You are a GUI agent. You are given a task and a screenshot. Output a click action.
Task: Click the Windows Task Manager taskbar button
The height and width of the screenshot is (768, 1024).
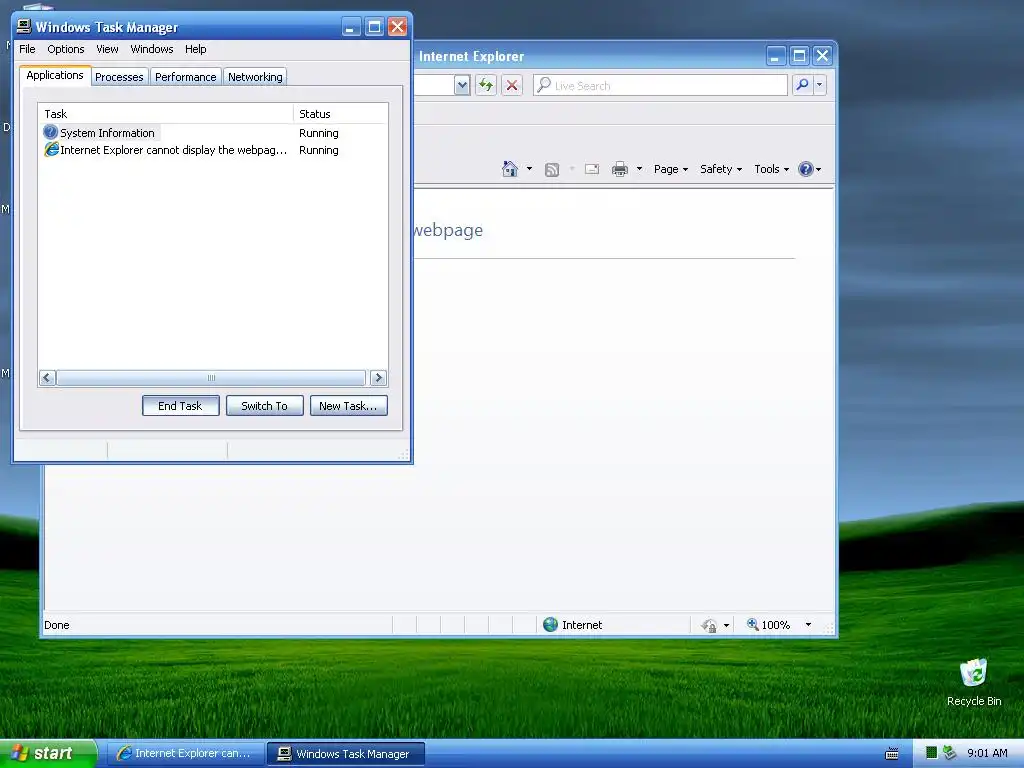(346, 754)
